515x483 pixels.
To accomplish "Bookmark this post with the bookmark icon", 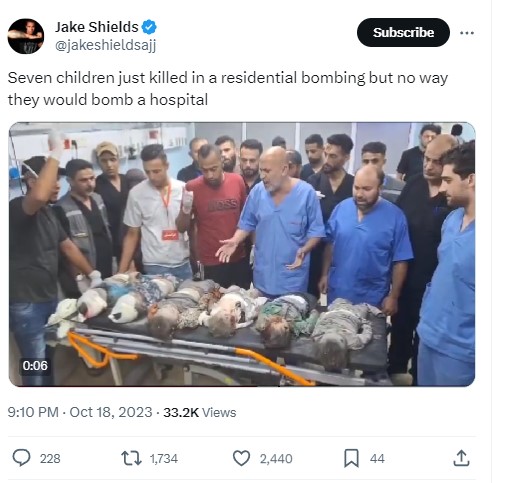I will point(351,458).
